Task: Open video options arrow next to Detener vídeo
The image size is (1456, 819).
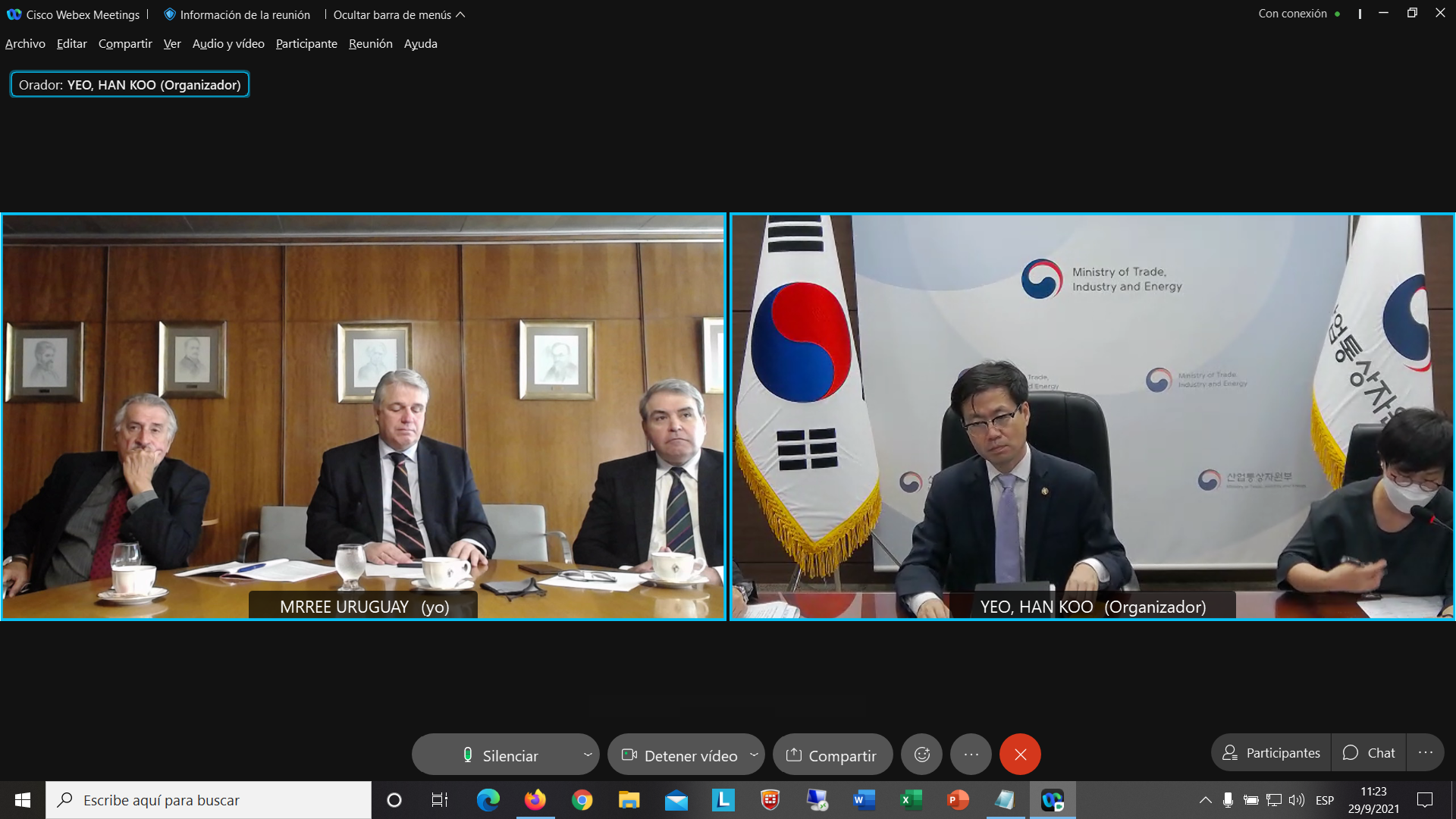Action: coord(754,755)
